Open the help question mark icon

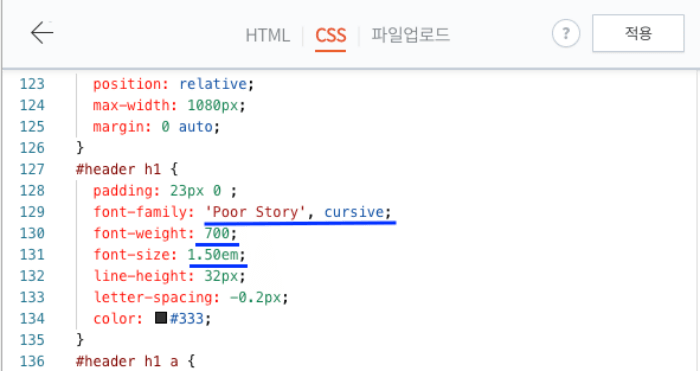tap(566, 33)
